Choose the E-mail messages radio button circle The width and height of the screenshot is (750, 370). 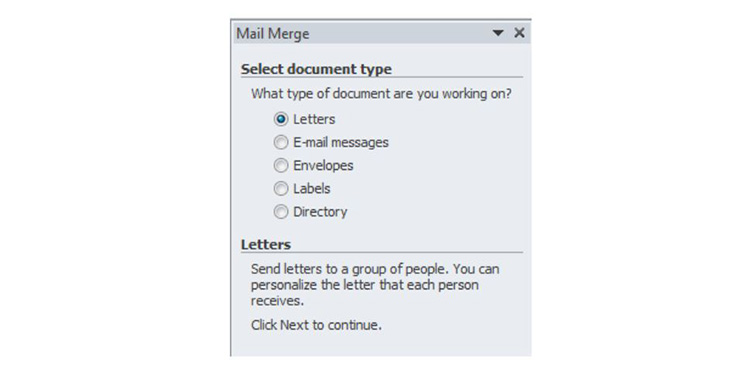coord(281,142)
